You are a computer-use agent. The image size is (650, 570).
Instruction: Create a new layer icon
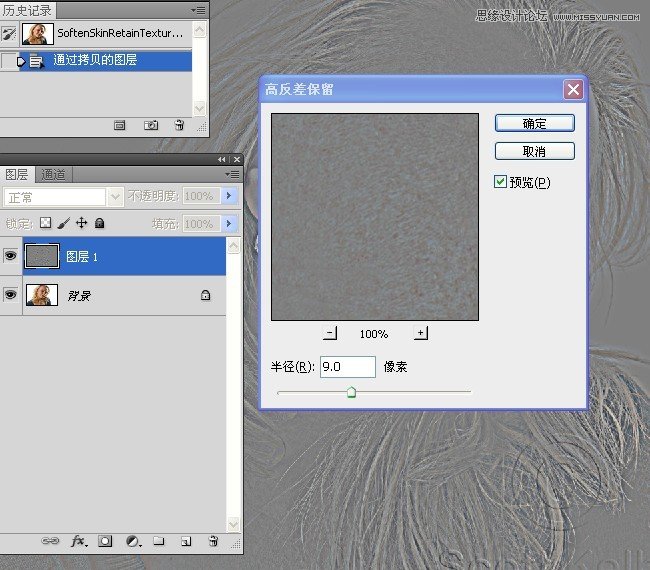(186, 541)
